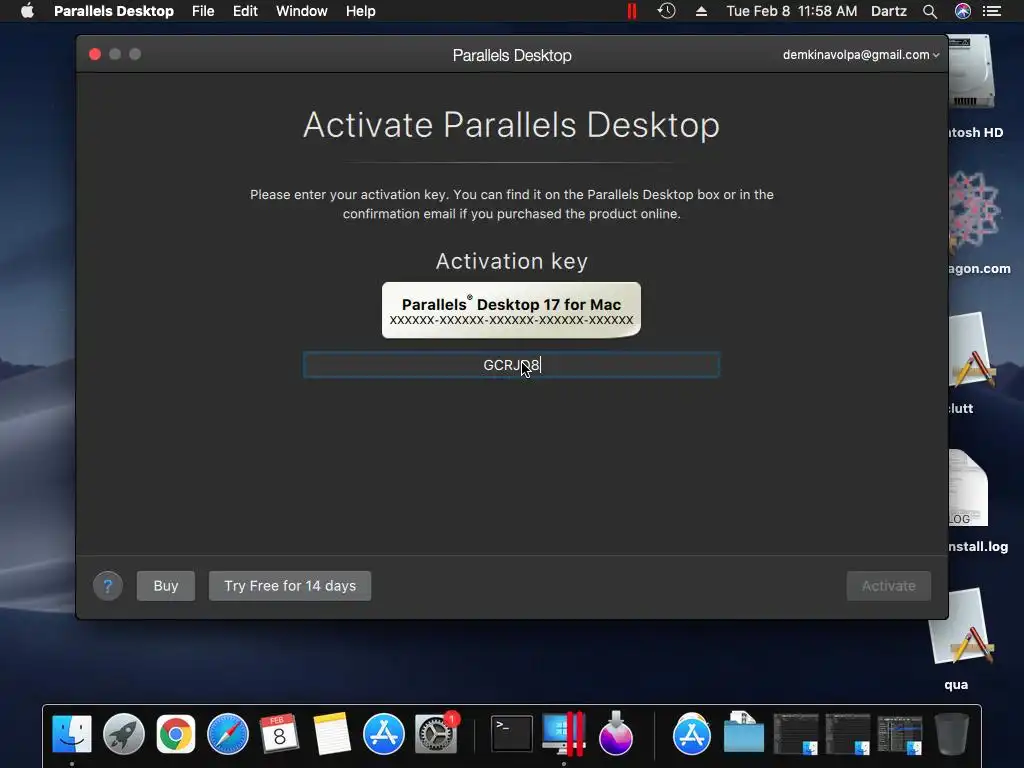The width and height of the screenshot is (1024, 768).
Task: Click the eject icon in menu bar
Action: click(701, 11)
